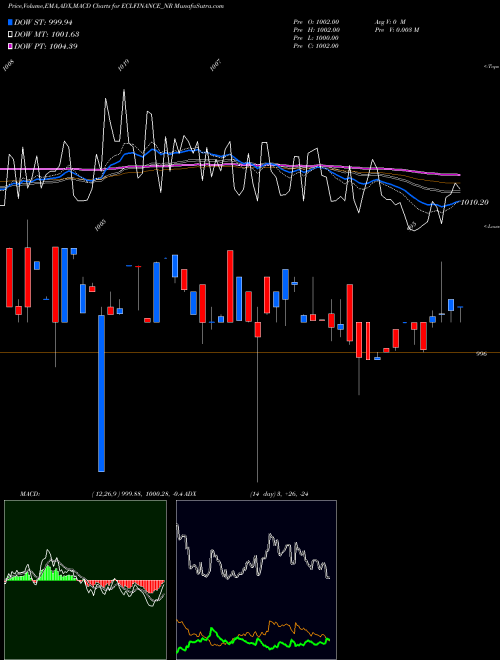Click the 'Avg V: 0 M' volume text

pos(390,22)
